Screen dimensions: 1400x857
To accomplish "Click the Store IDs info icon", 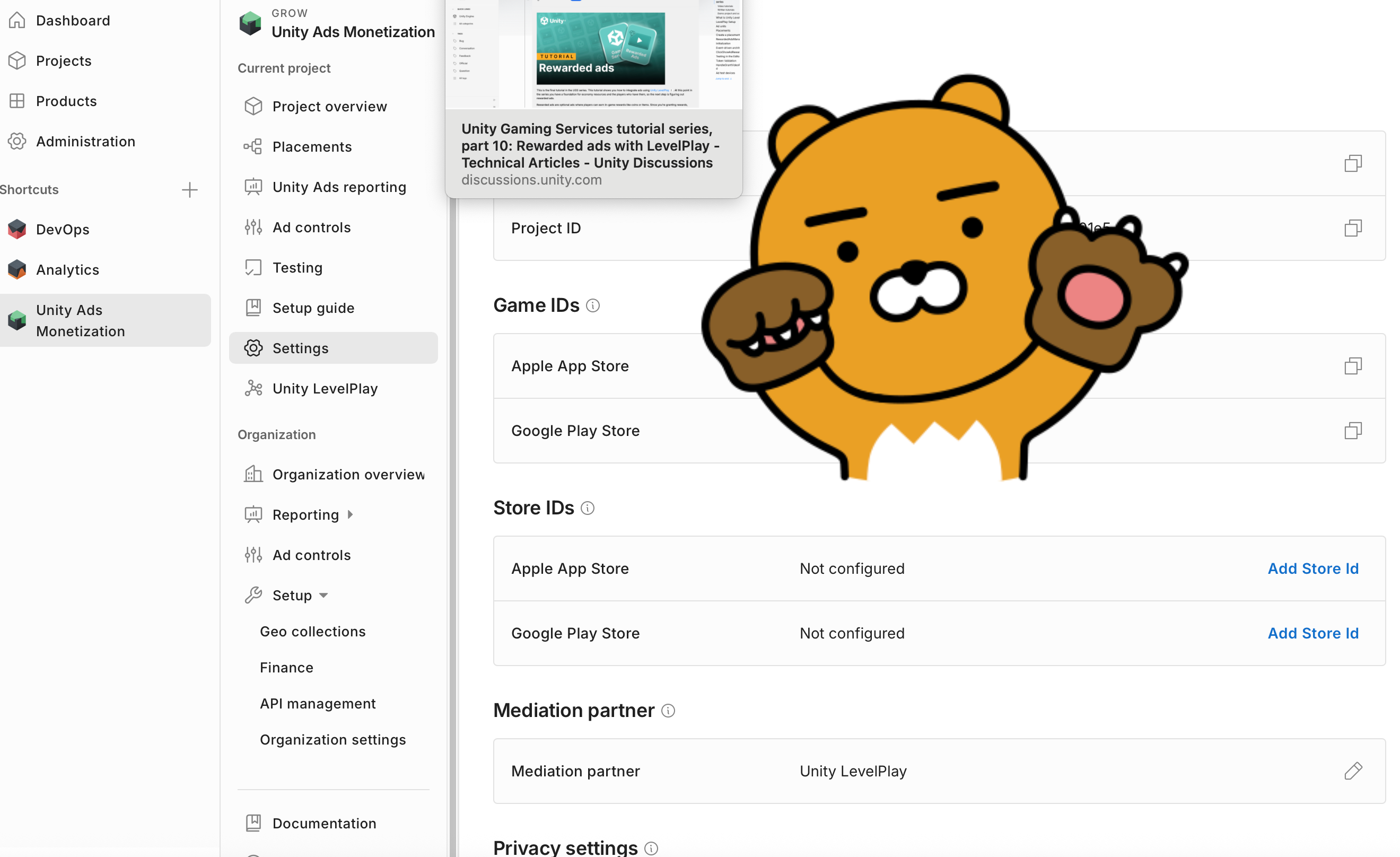I will 588,508.
